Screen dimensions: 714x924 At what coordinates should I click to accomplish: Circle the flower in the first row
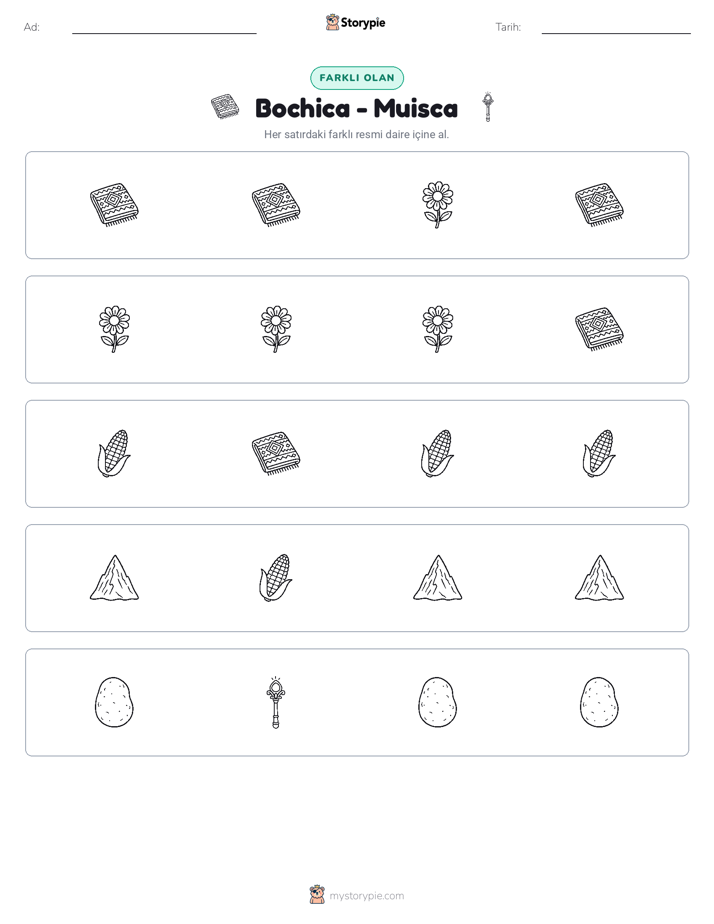[x=438, y=204]
